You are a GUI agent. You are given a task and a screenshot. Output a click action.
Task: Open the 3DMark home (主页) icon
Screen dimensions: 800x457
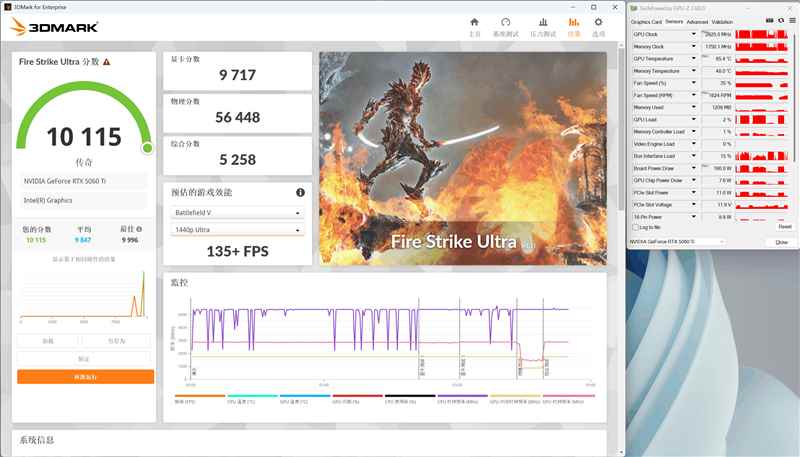[x=475, y=25]
